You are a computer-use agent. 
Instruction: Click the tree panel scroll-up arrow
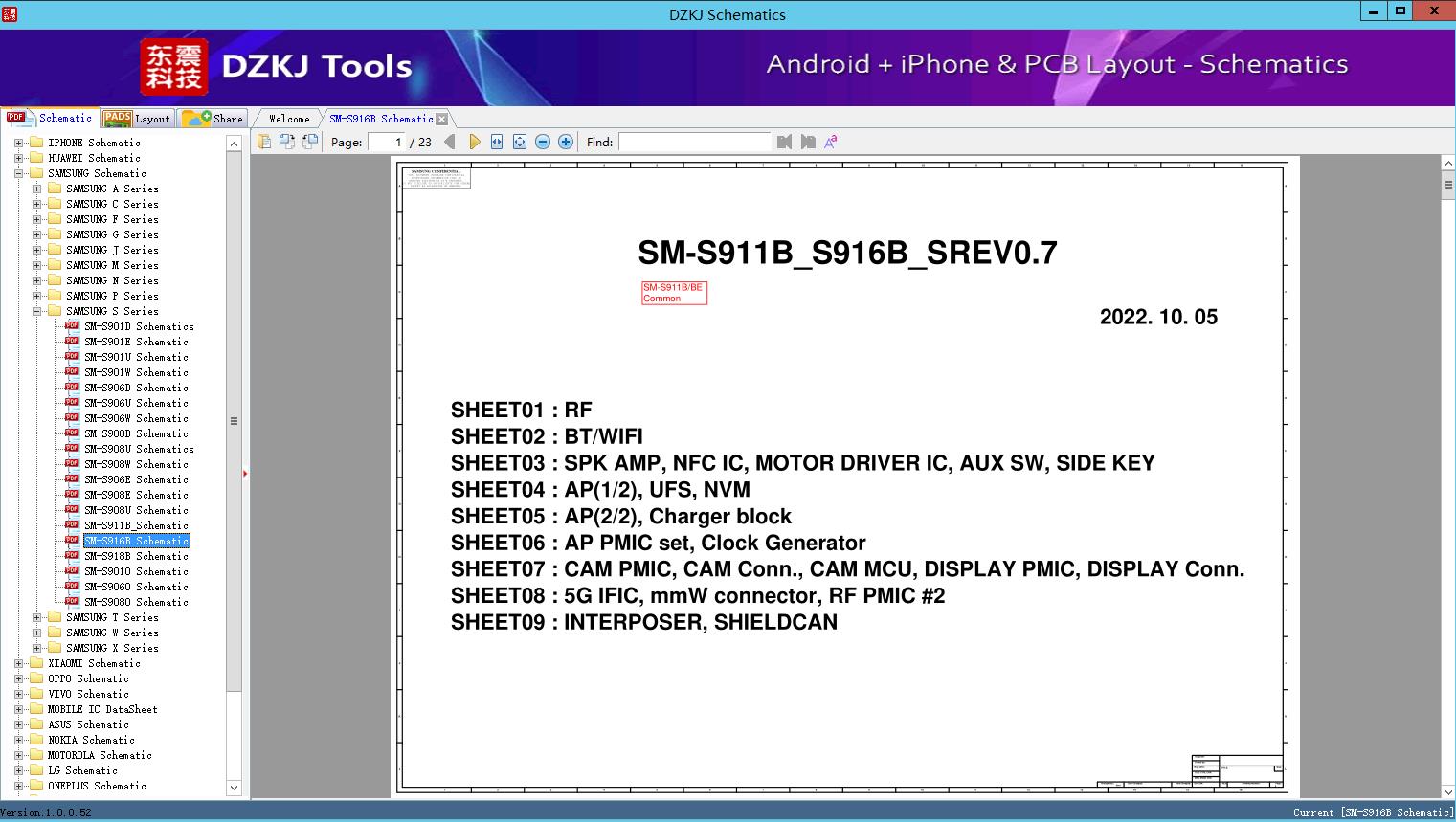[234, 144]
